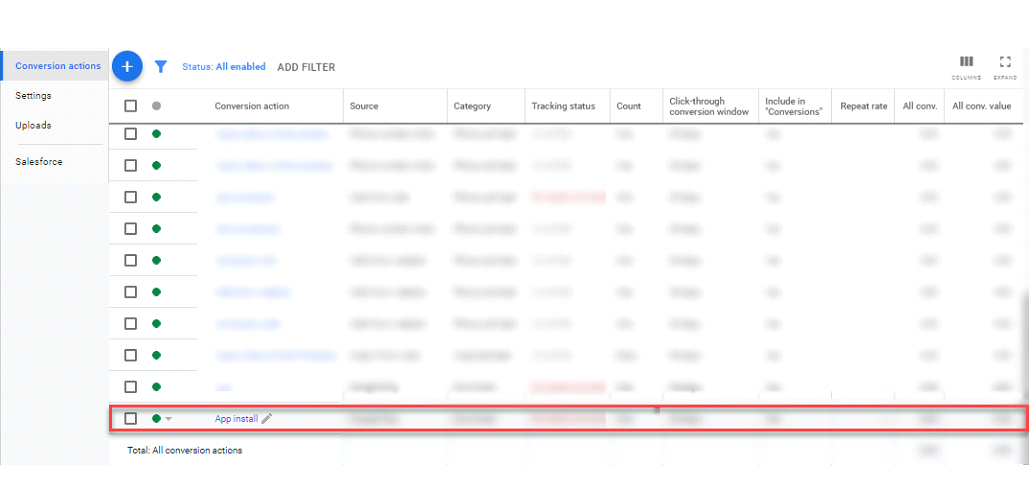
Task: Click the gray status dot in table header
Action: pos(156,106)
